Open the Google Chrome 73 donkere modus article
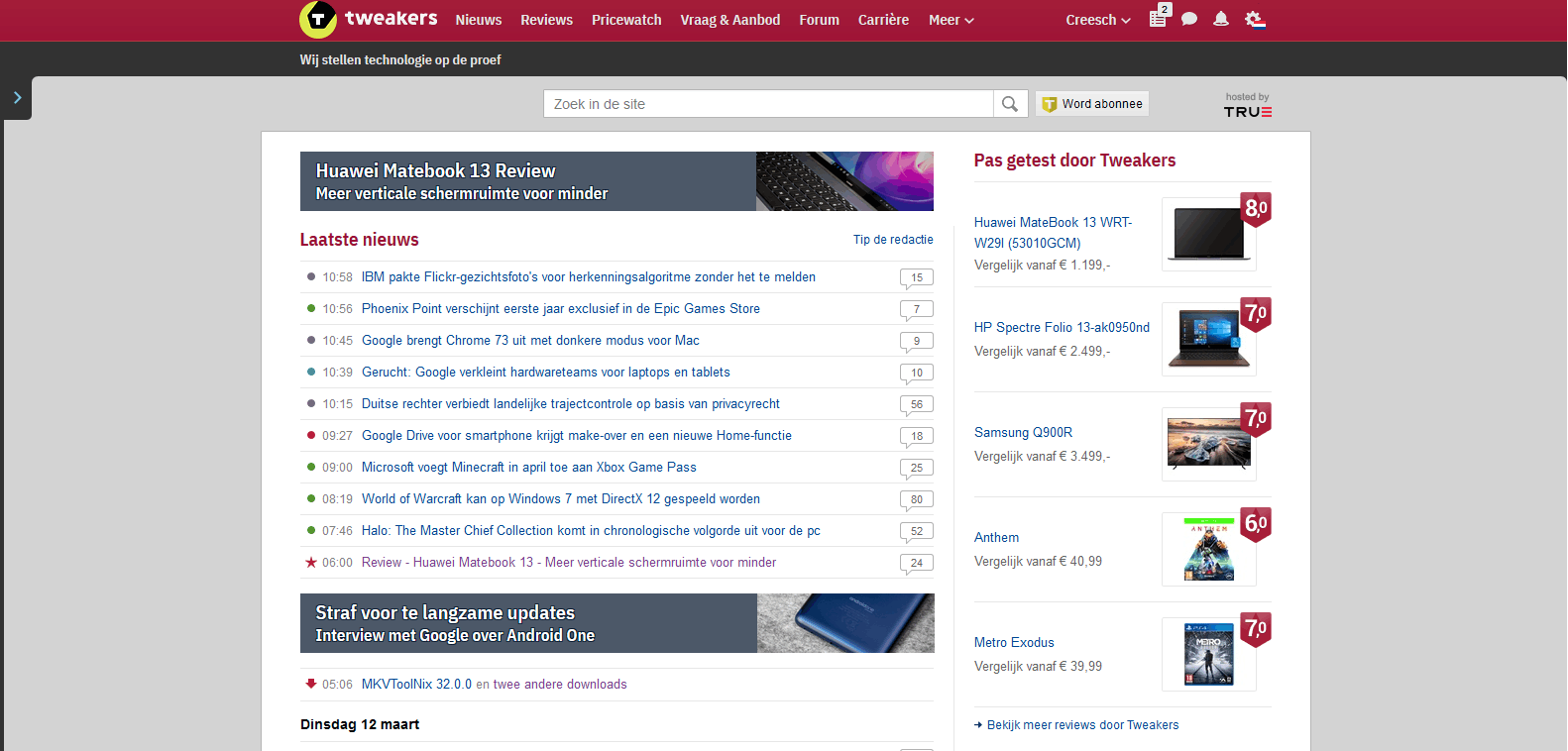1568x751 pixels. coord(530,341)
